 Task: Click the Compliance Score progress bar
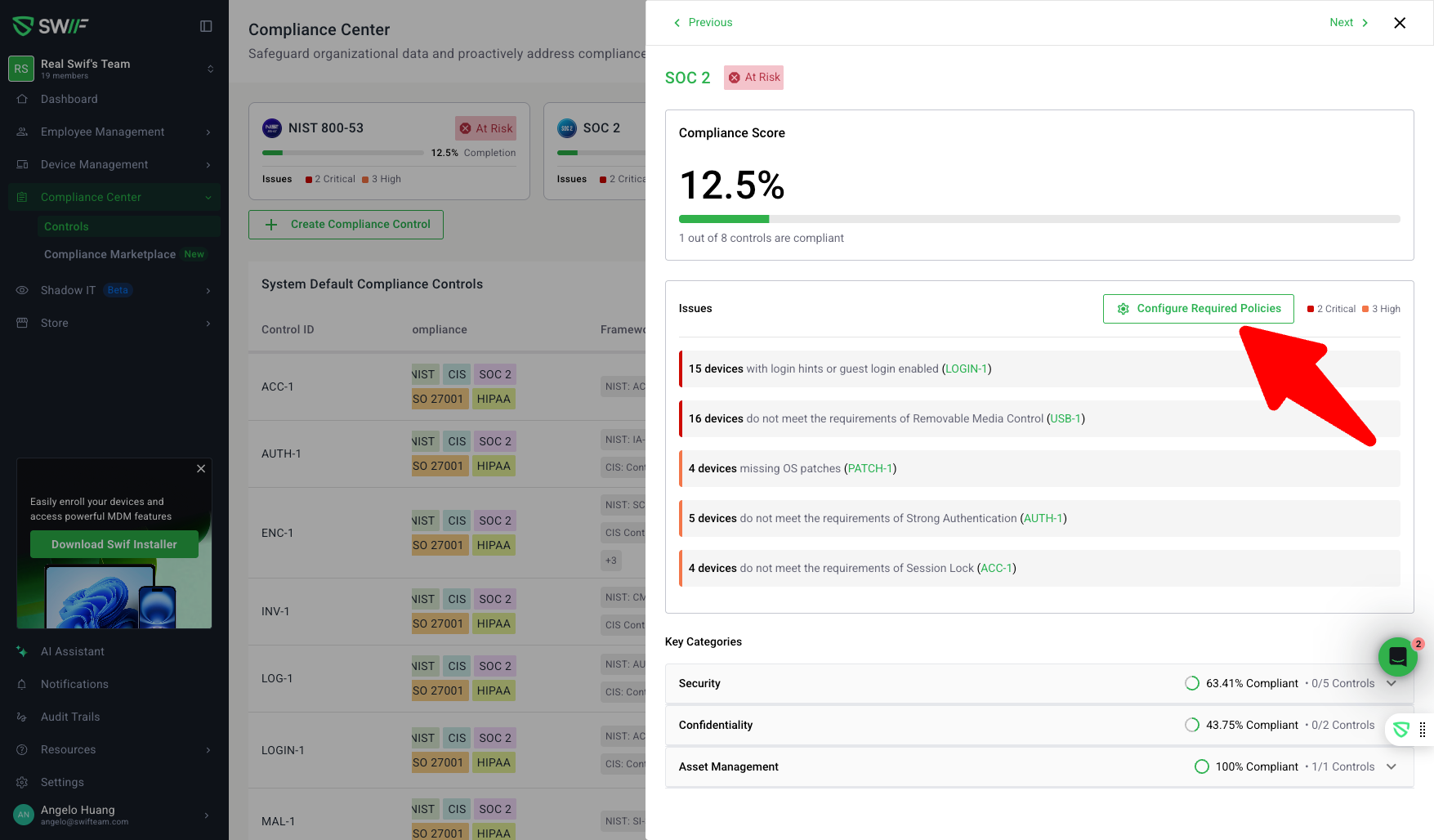coord(1039,219)
